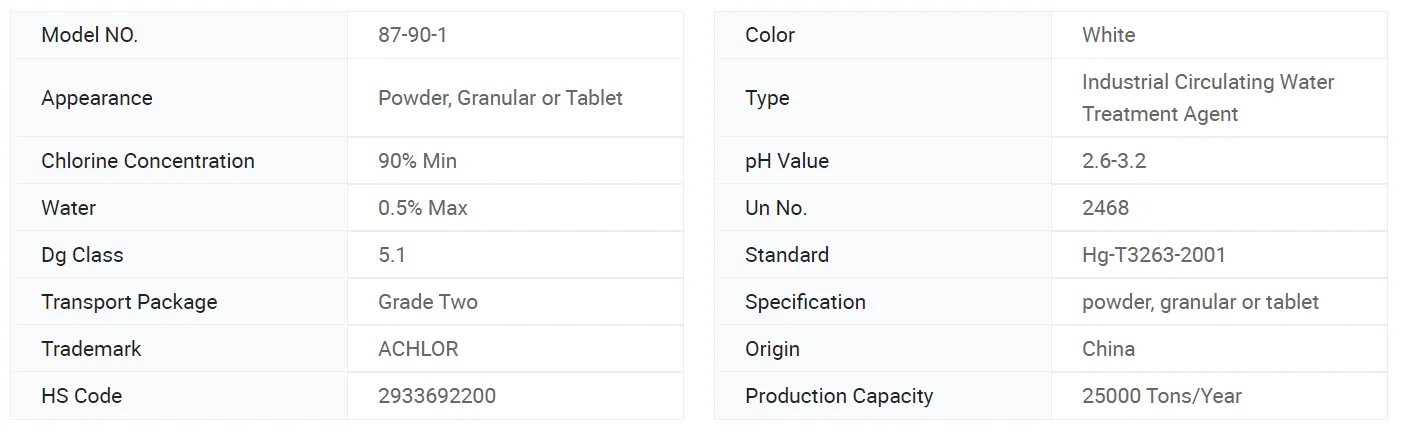The image size is (1408, 433).
Task: Select the Color value "White"
Action: 1108,35
